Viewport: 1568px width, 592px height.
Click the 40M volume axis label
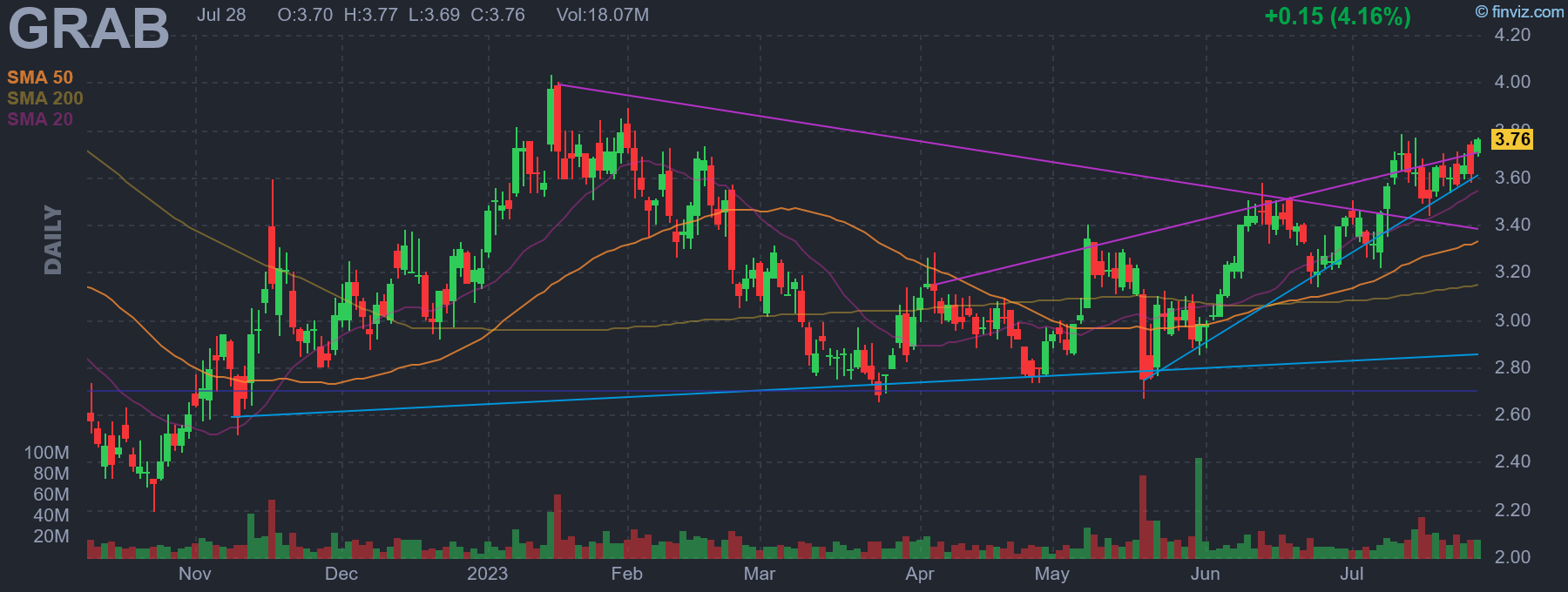coord(51,515)
